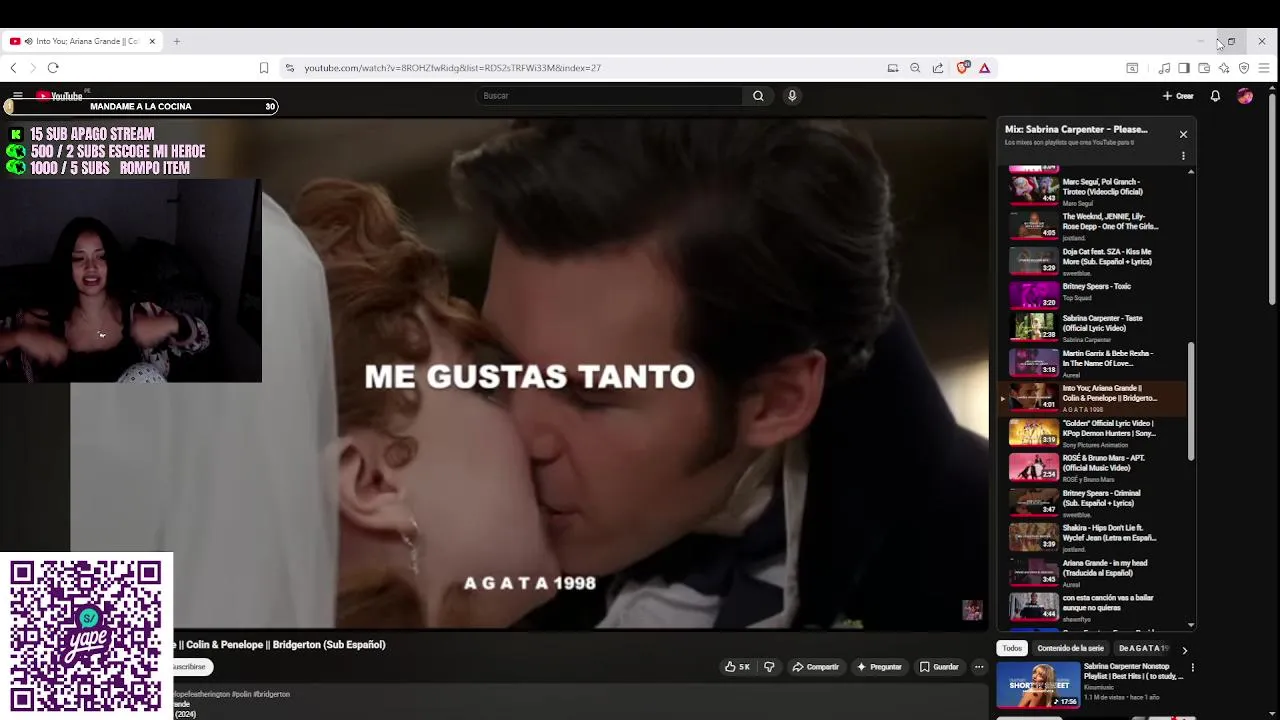The height and width of the screenshot is (720, 1280).
Task: Dislike the video with thumbs down
Action: coord(769,667)
